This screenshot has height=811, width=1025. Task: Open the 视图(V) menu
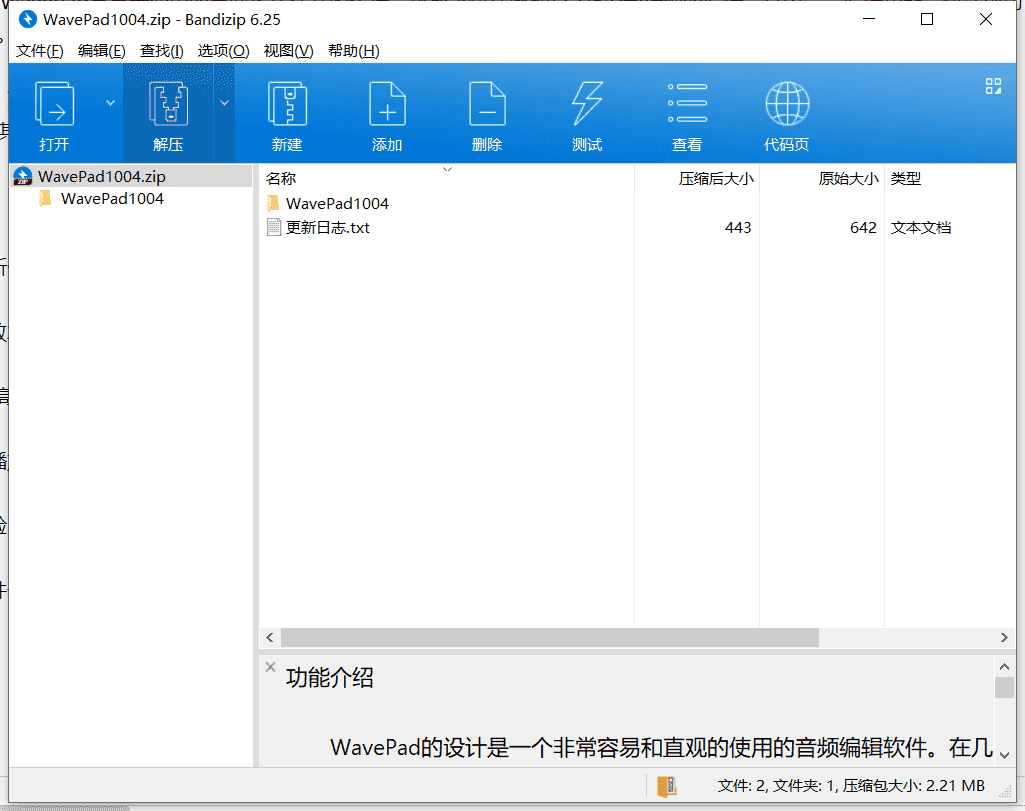(x=288, y=51)
